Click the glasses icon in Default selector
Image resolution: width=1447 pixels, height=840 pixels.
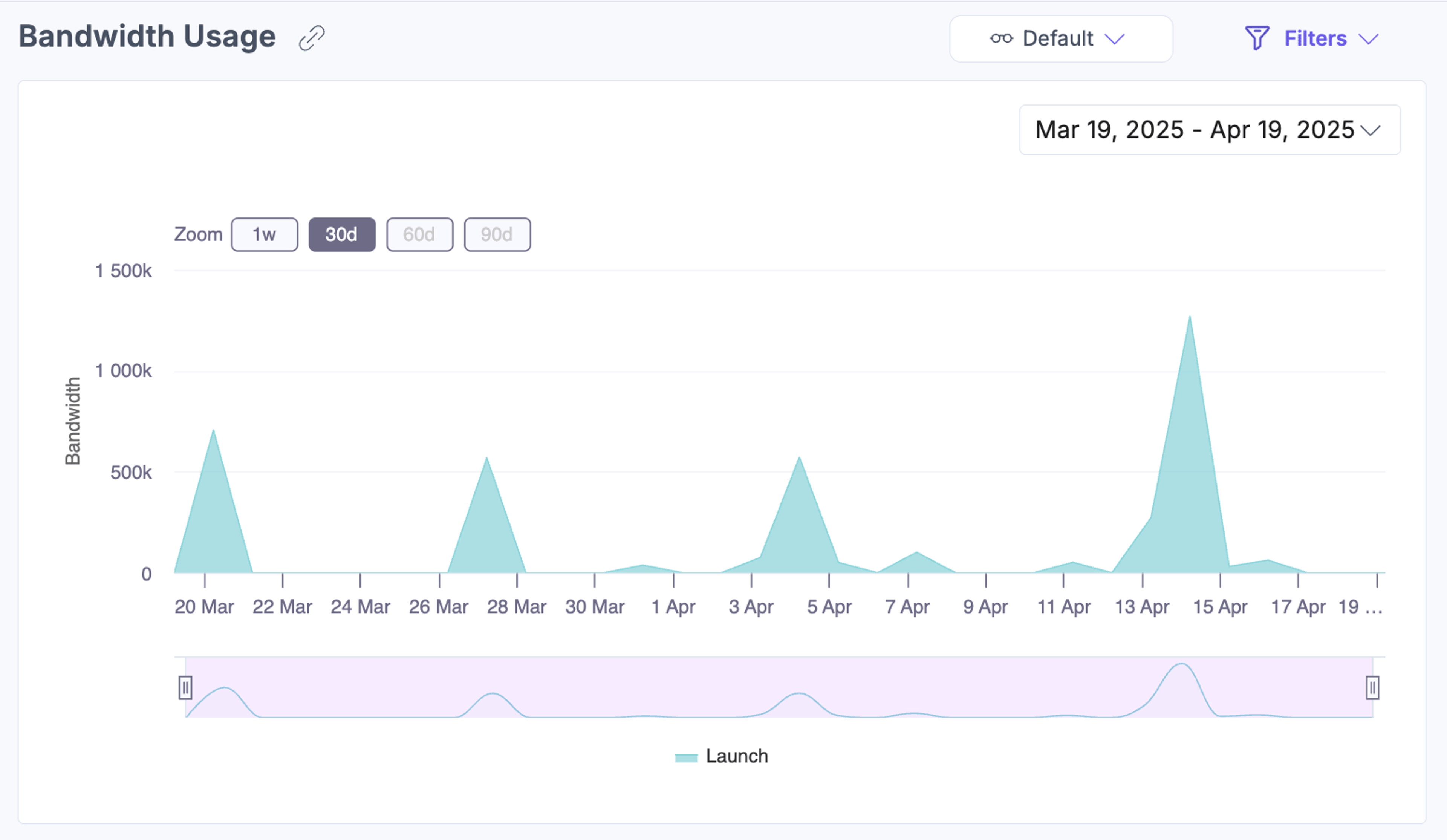(1001, 38)
